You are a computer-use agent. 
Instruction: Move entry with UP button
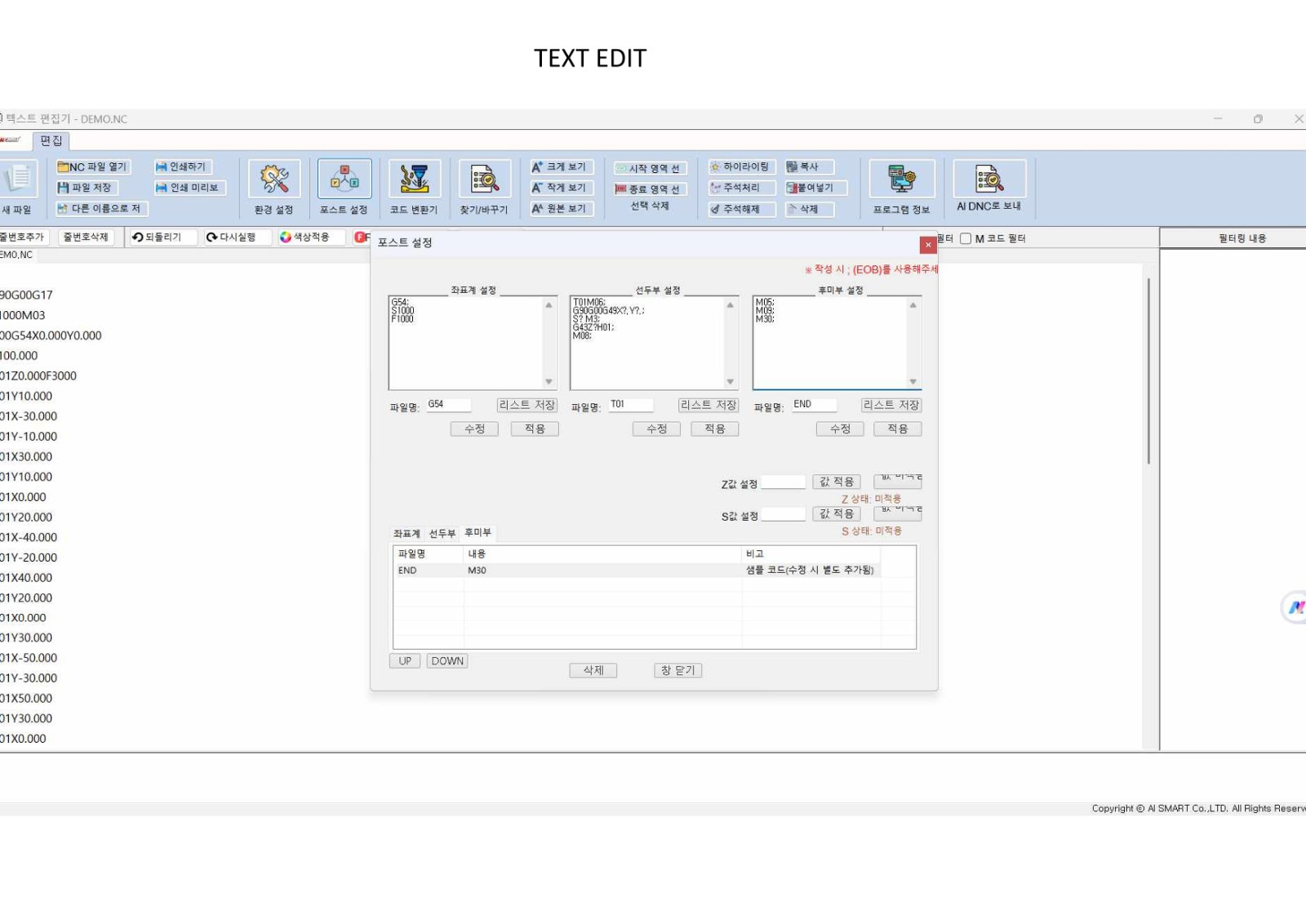(406, 661)
